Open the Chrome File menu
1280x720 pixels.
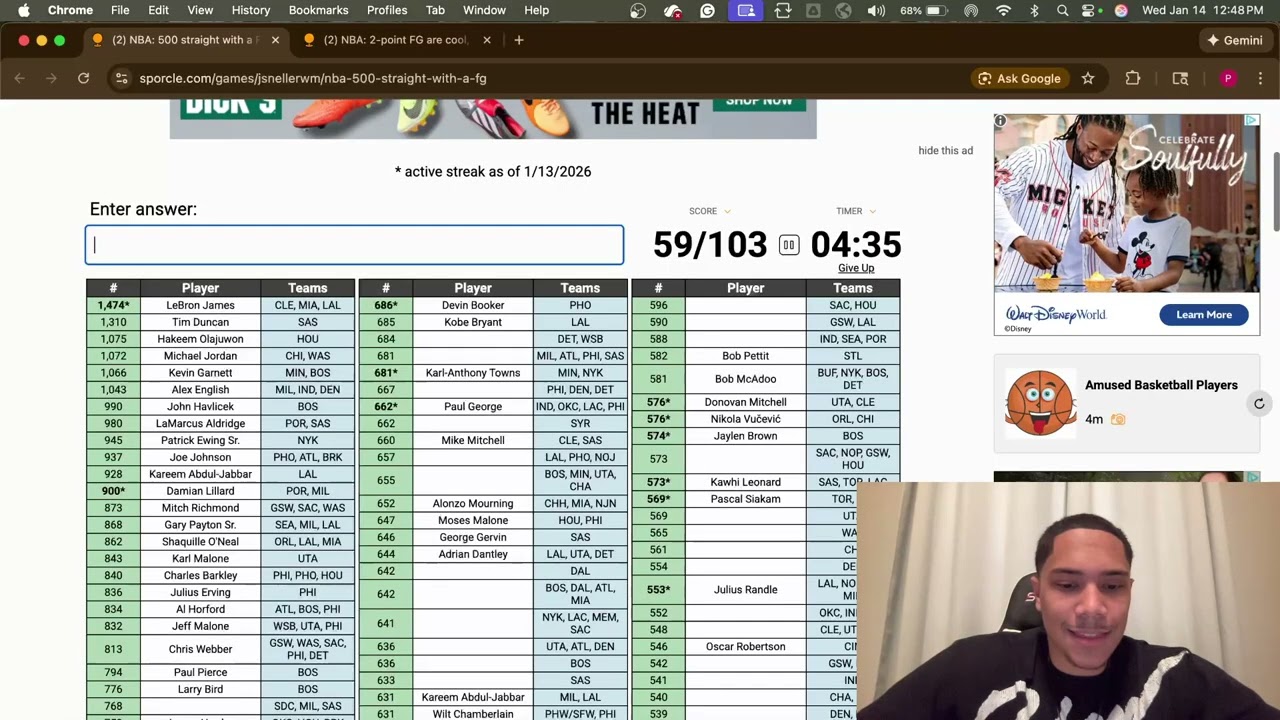click(120, 10)
